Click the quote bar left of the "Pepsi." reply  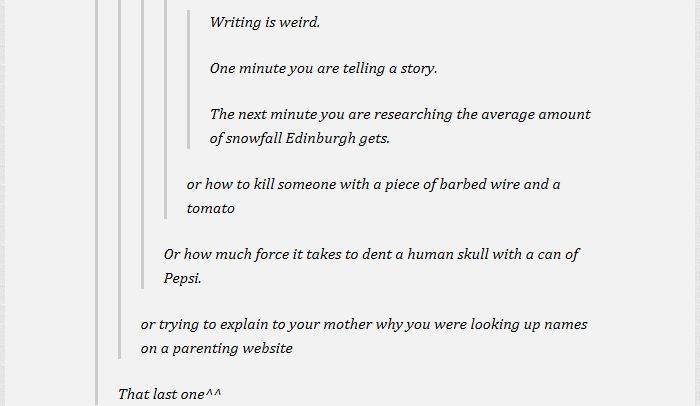click(x=142, y=144)
